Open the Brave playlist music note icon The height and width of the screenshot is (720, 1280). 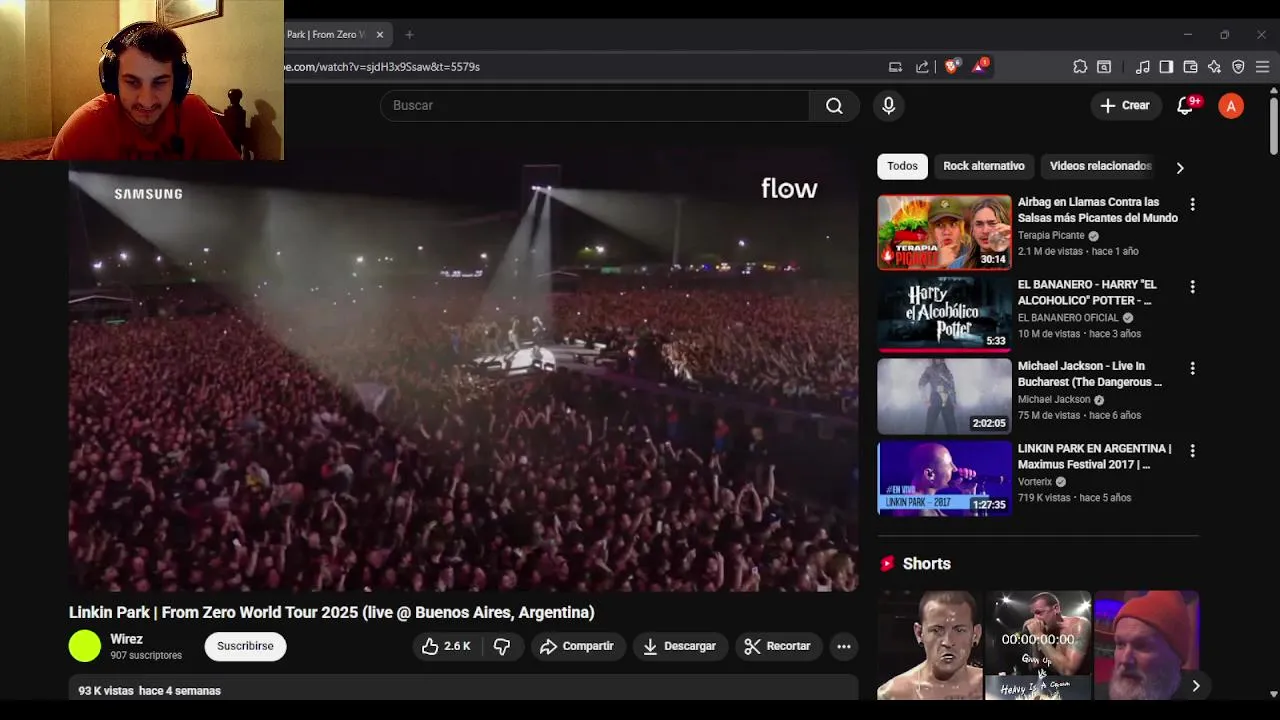pyautogui.click(x=1142, y=67)
